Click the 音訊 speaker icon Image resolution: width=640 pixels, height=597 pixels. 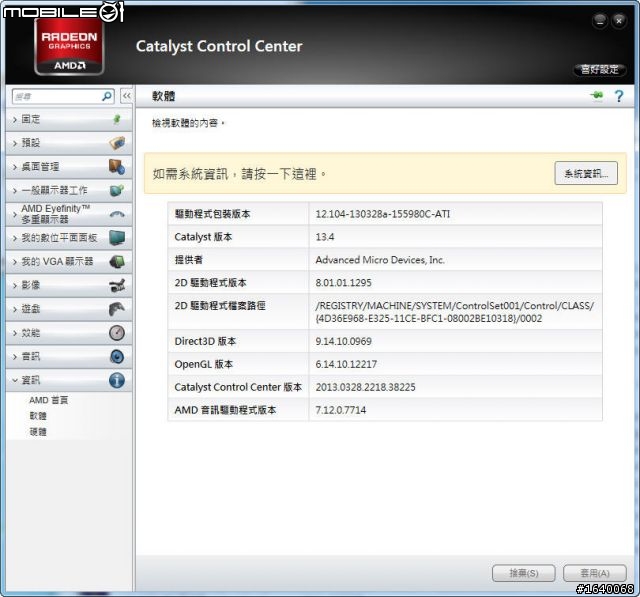[117, 356]
